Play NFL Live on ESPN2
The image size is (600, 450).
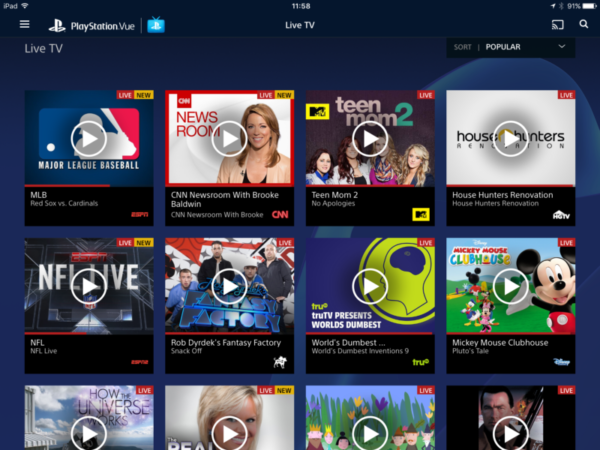(88, 286)
